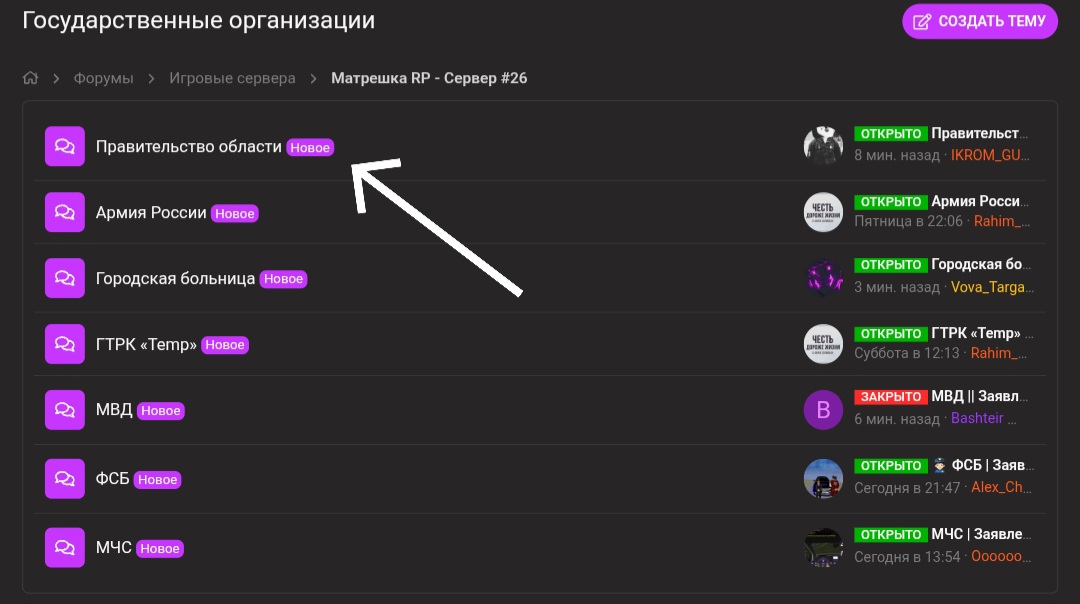Screen dimensions: 1080x604
Task: Open latest МЧС thread titled Заявле…
Action: coord(981,534)
